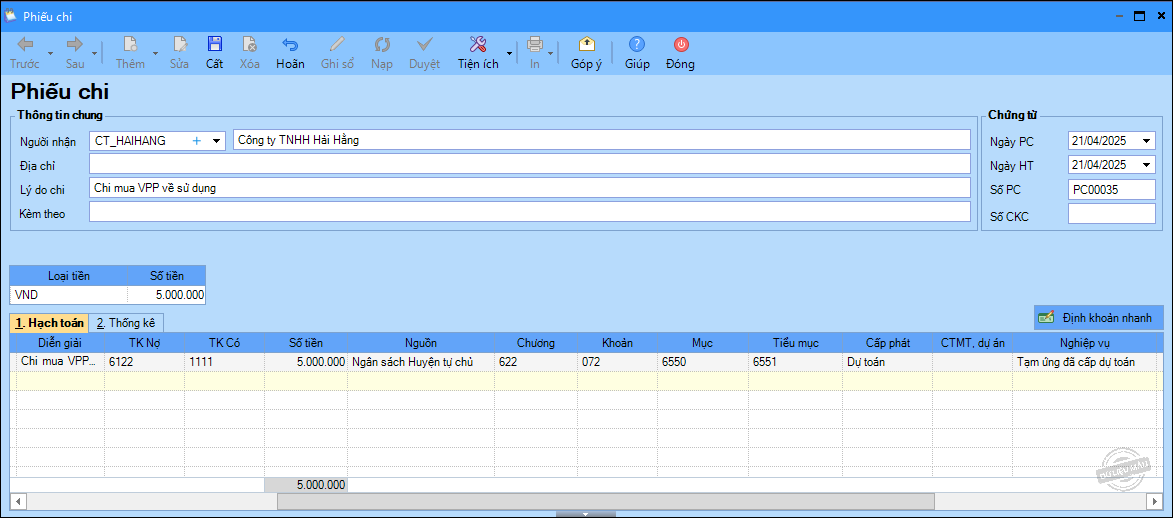This screenshot has width=1173, height=518.
Task: Post the voucher with Ghi sổ
Action: (337, 52)
